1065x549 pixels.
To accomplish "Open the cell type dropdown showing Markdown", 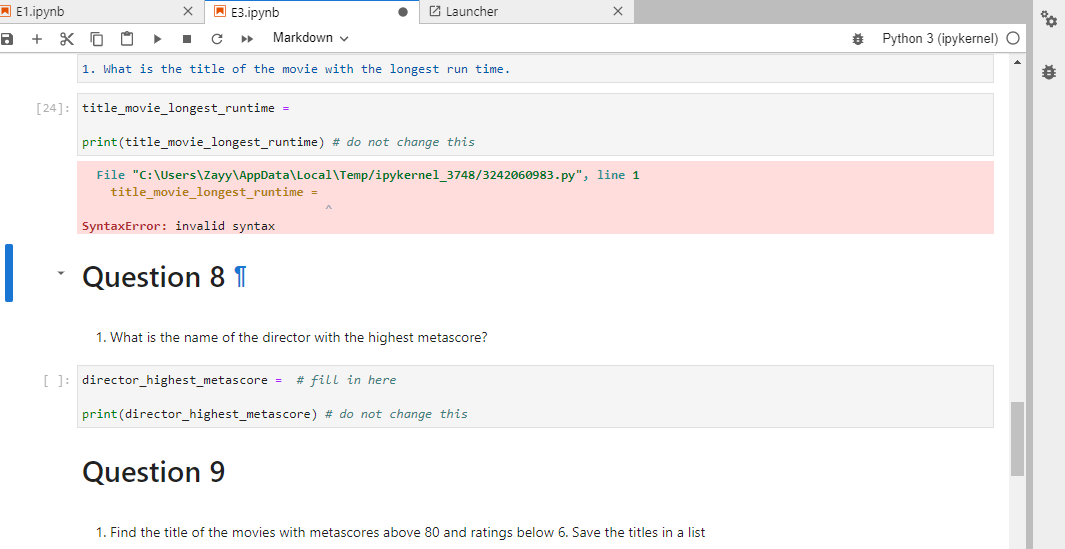I will pyautogui.click(x=310, y=38).
